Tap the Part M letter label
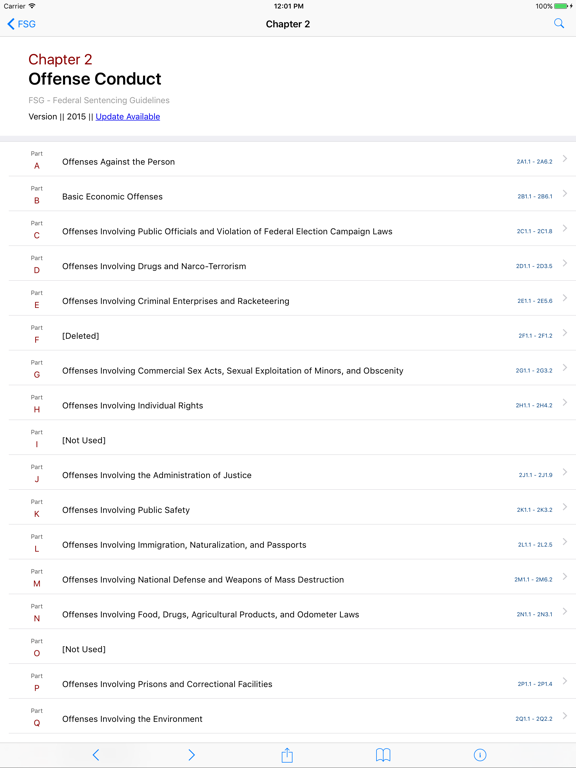This screenshot has height=768, width=576. click(x=37, y=583)
